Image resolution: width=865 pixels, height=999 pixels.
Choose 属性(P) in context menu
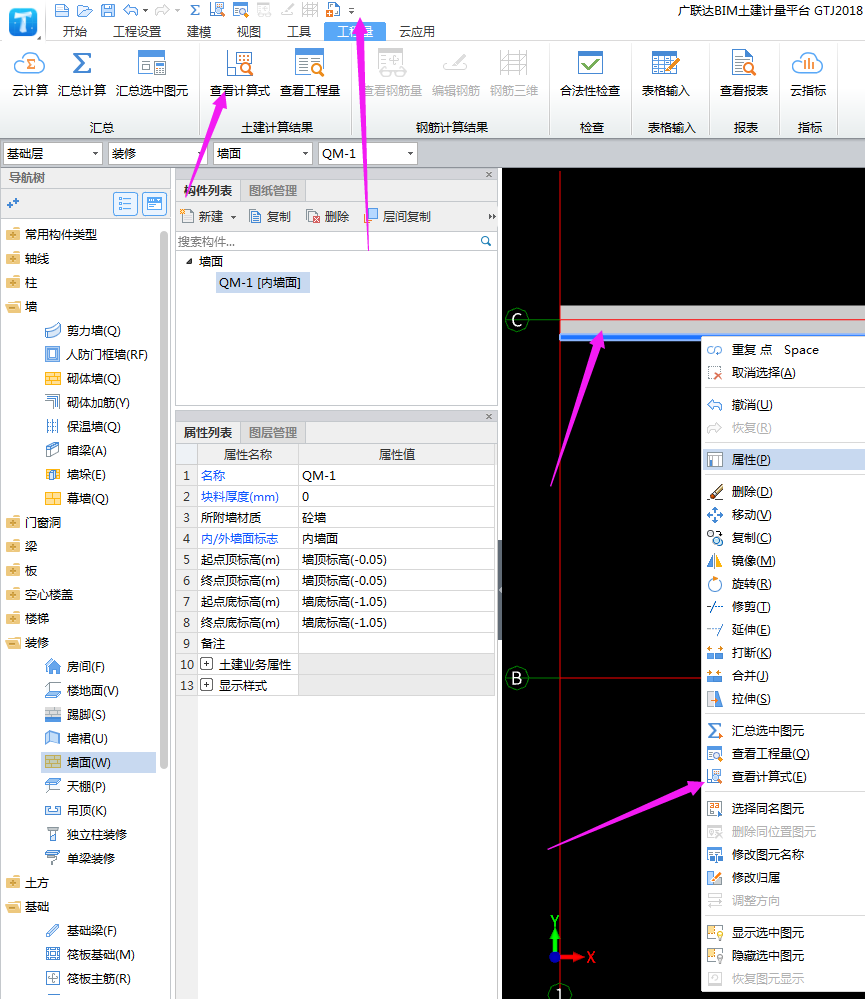click(x=783, y=460)
